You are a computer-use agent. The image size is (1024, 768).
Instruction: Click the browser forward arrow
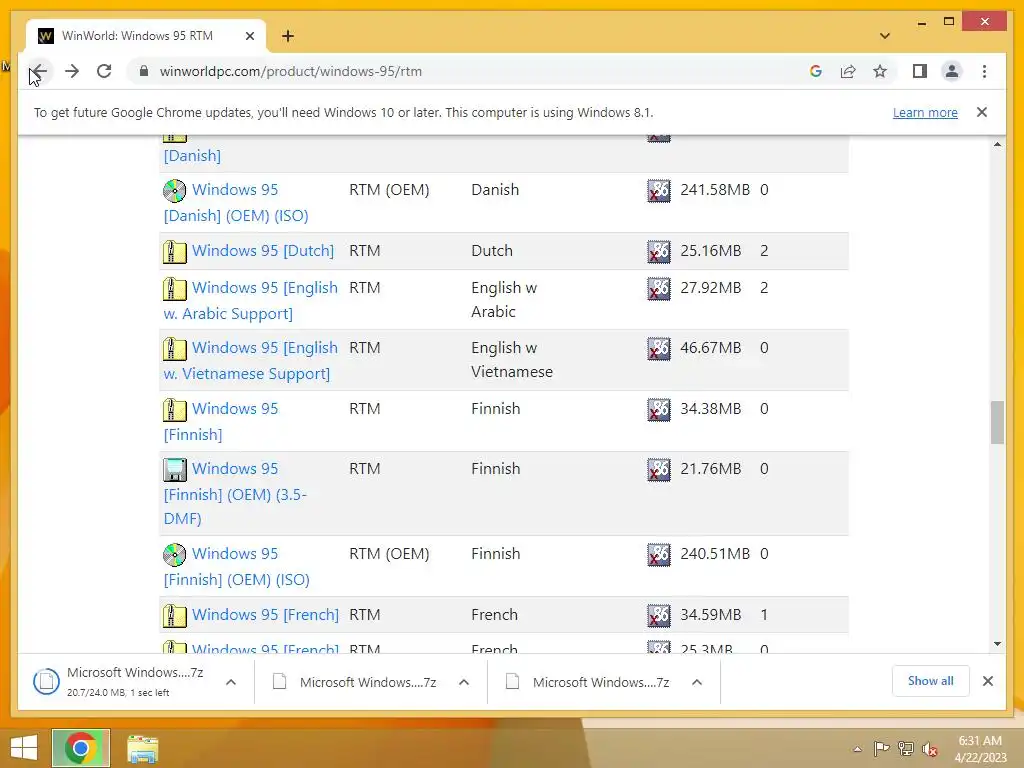(72, 71)
